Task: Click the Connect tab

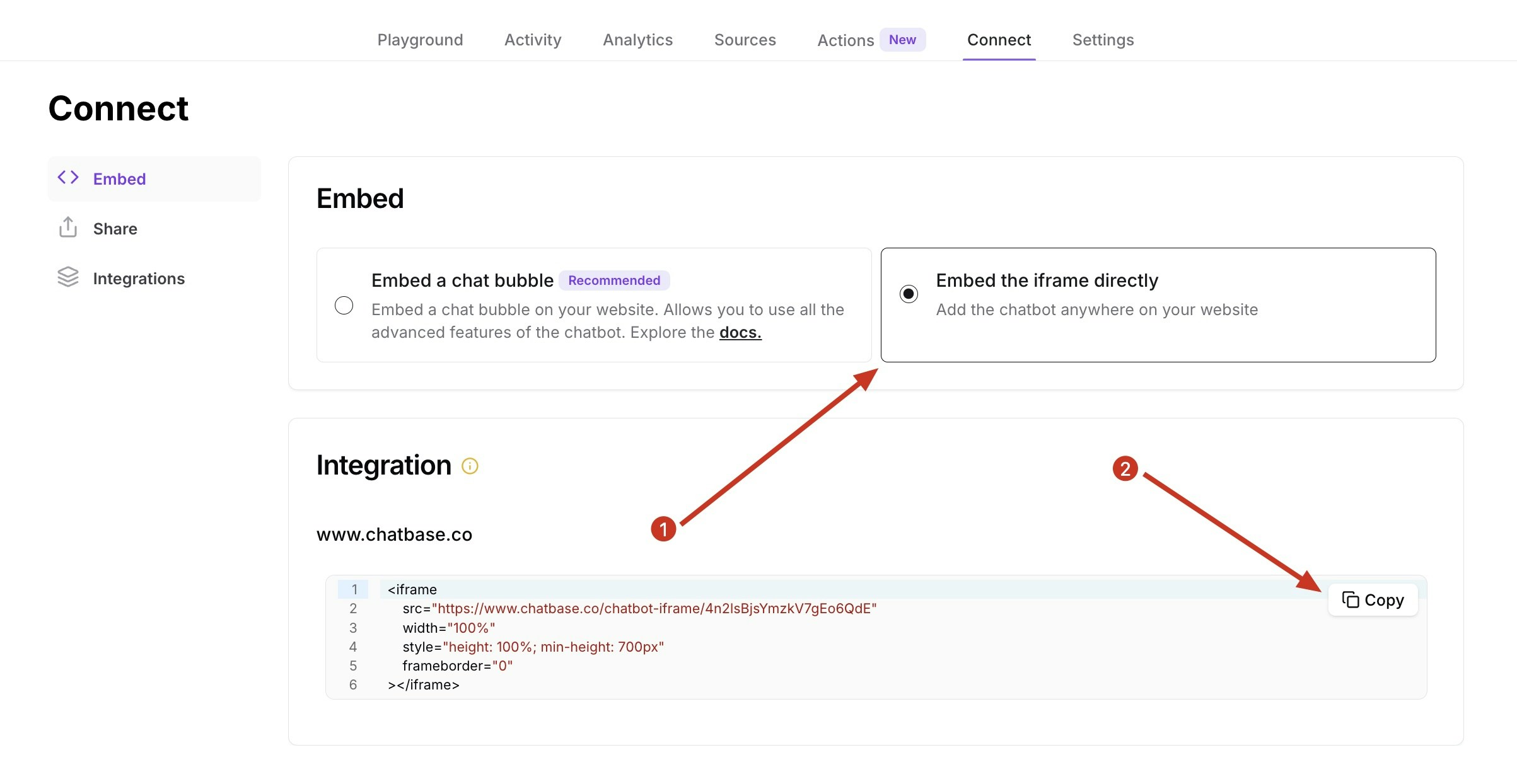Action: coord(999,40)
